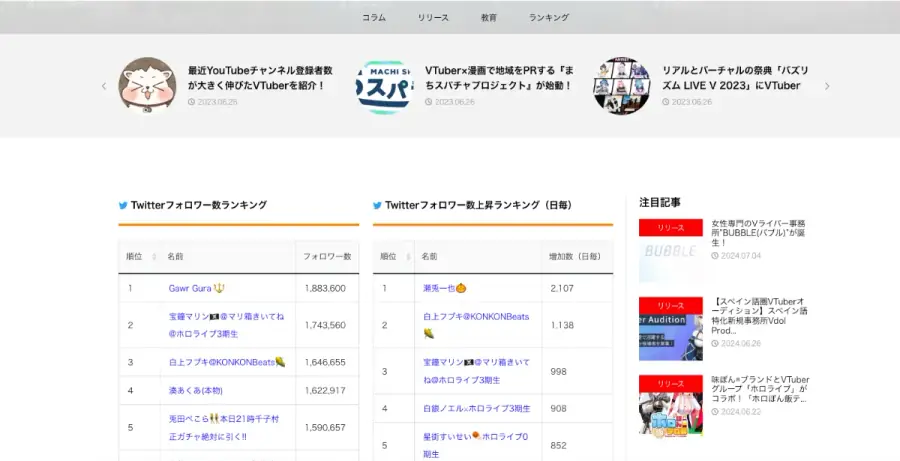Open the 教育 menu item
Screen dimensions: 900x461
pyautogui.click(x=488, y=18)
